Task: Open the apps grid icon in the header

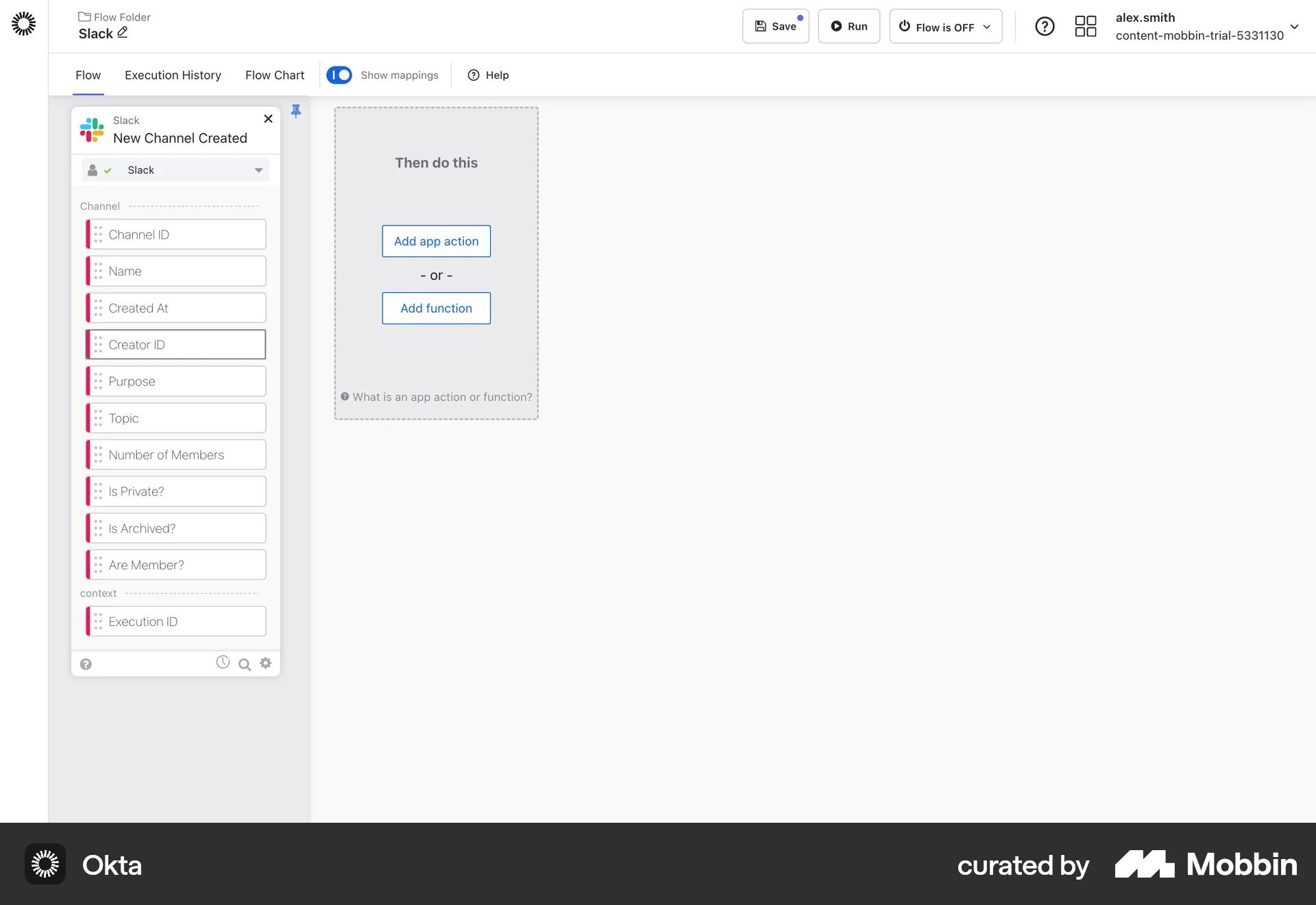Action: point(1085,26)
